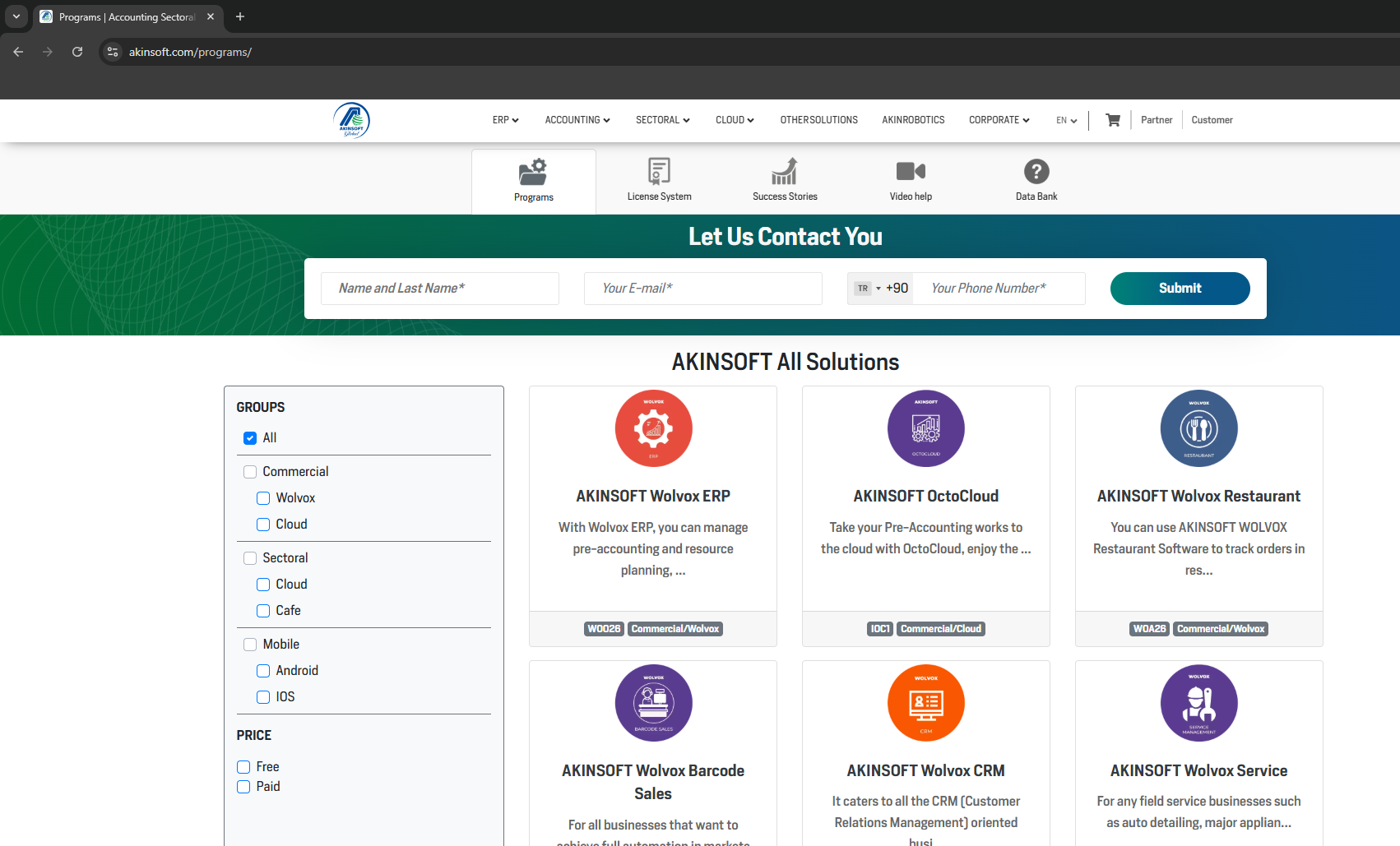Click the Wolvox Restaurant product icon
This screenshot has width=1400, height=846.
coord(1198,428)
